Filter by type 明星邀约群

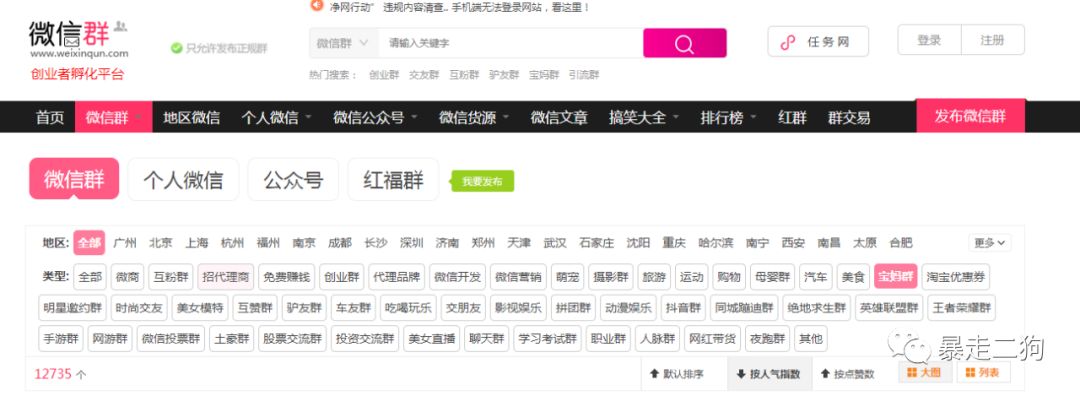coord(72,308)
